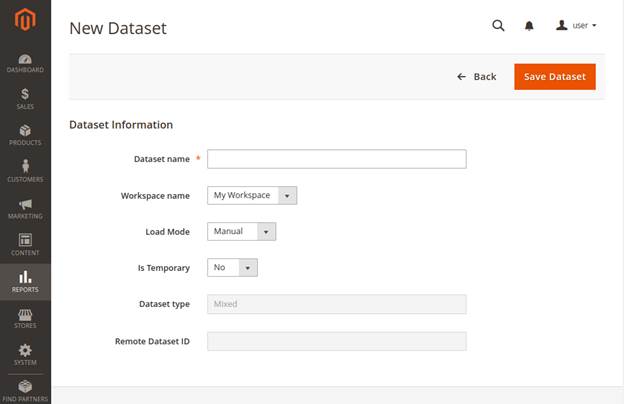
Task: Click the New Dataset page title
Action: click(x=118, y=28)
